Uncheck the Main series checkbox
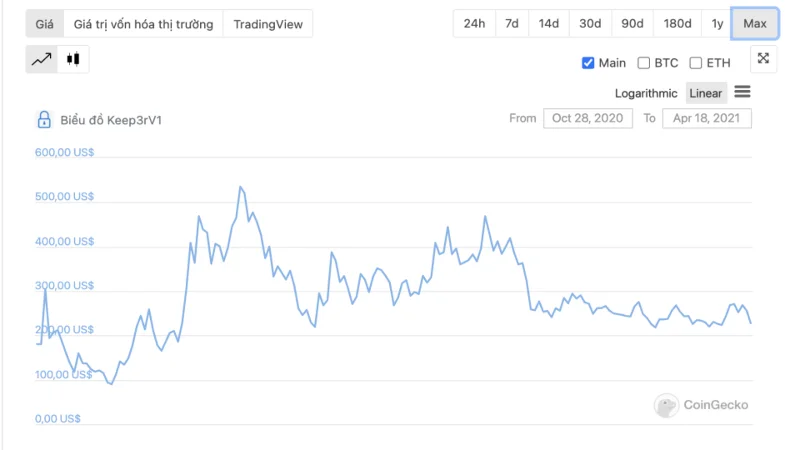 588,63
